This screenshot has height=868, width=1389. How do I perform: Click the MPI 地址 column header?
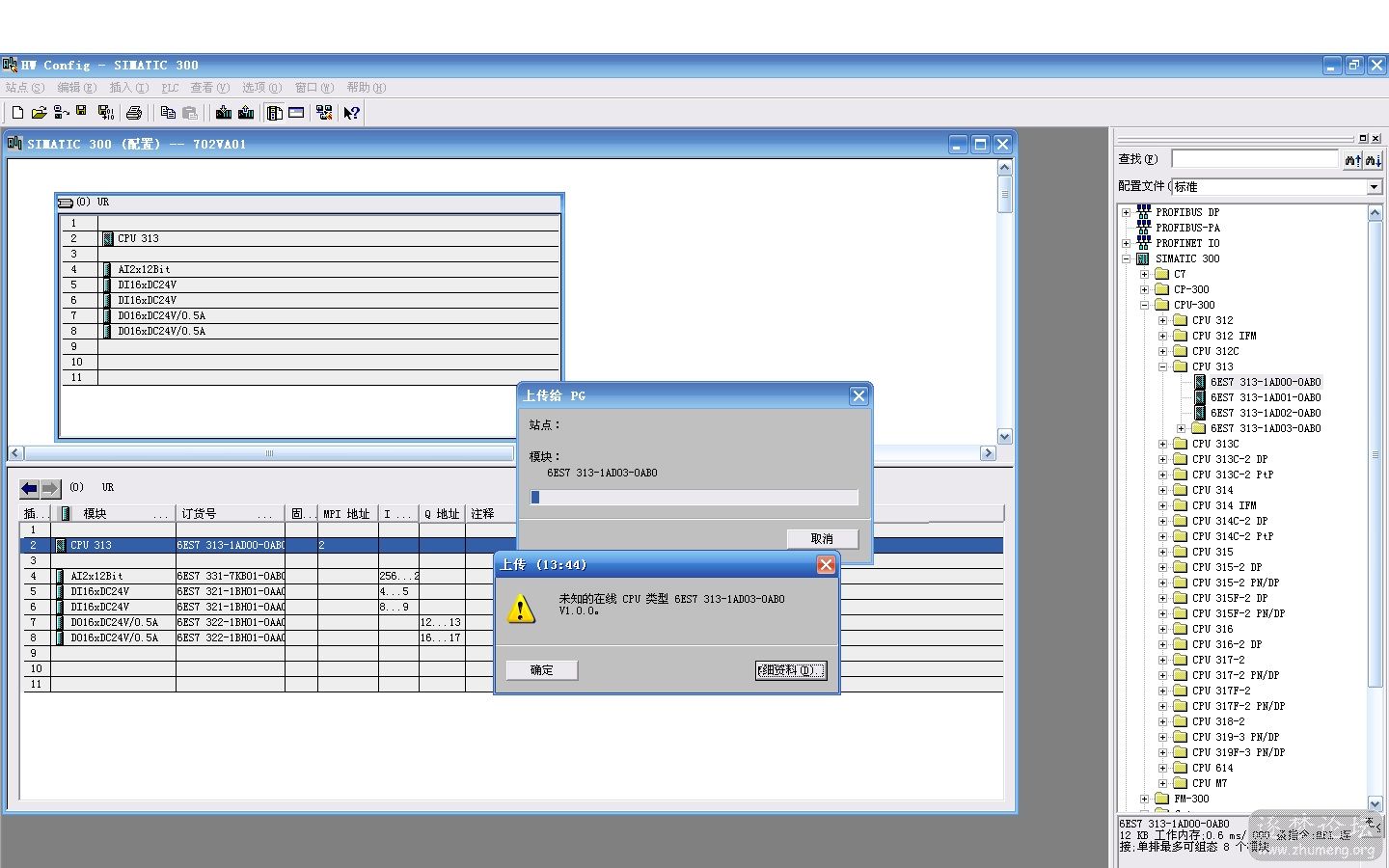tap(347, 514)
